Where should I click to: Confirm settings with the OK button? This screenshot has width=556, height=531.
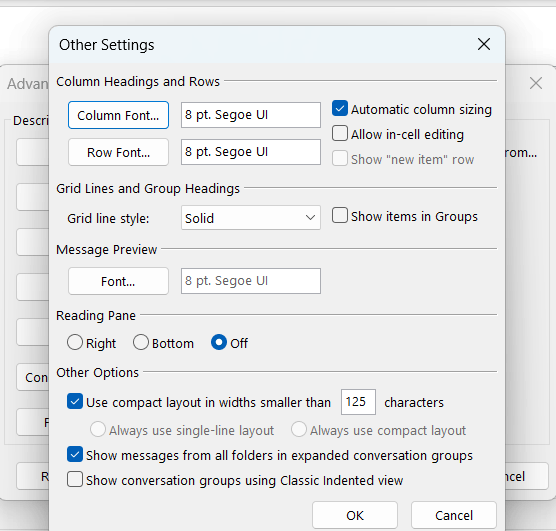(x=355, y=515)
